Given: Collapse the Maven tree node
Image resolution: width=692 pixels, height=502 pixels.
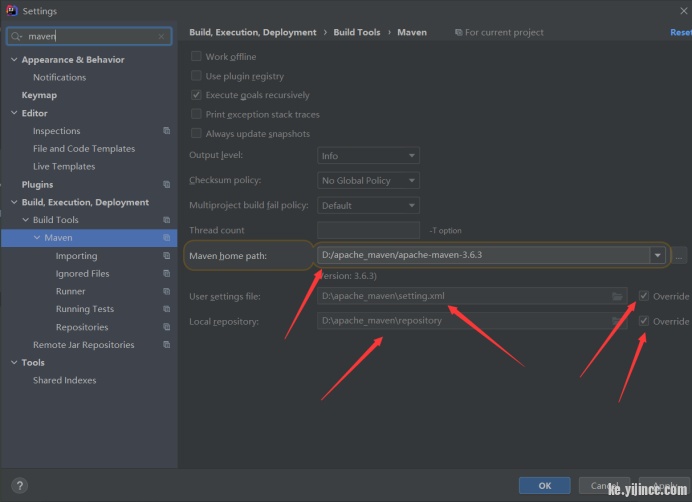Looking at the screenshot, I should 37,238.
